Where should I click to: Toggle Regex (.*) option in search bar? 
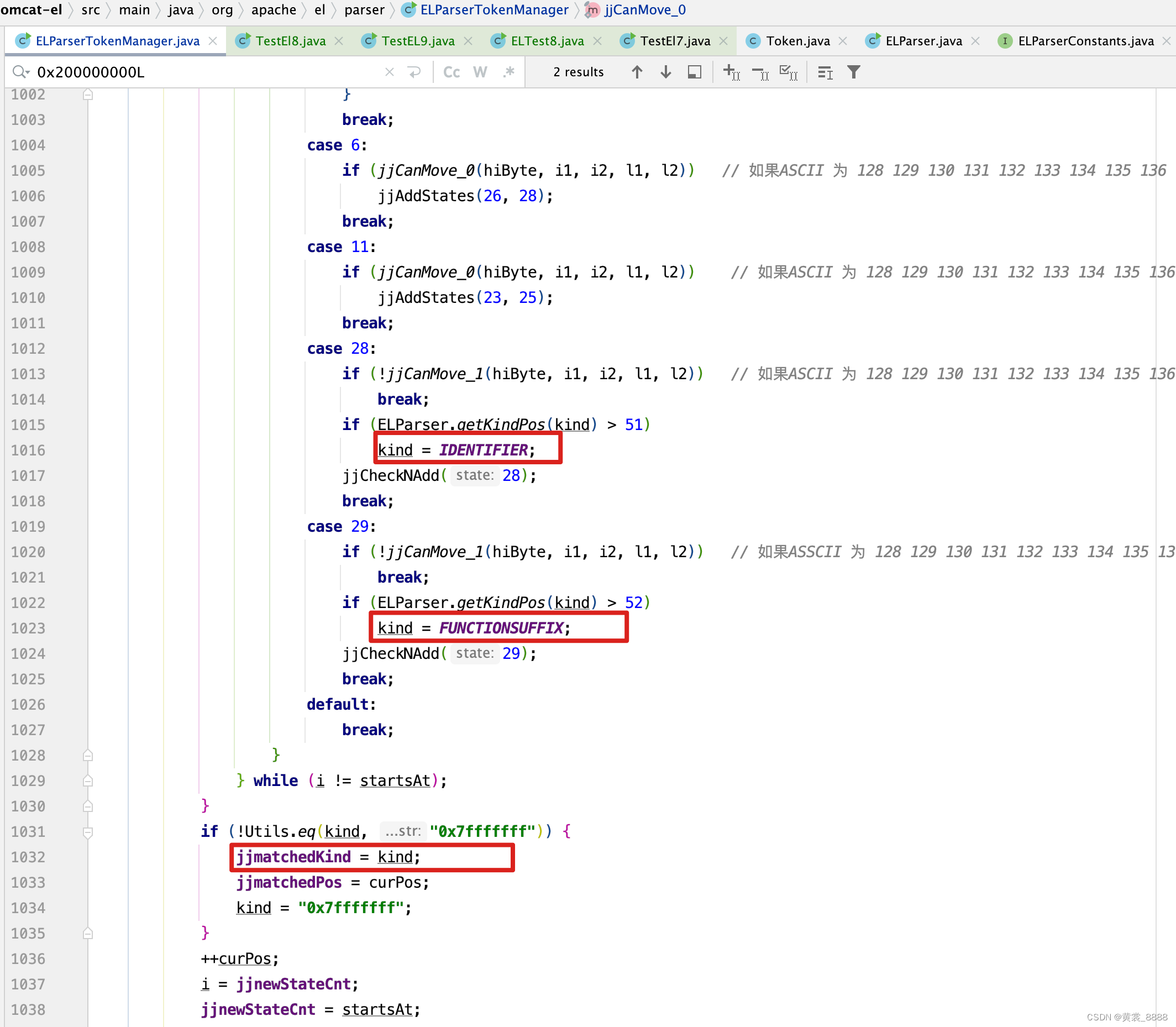point(509,72)
